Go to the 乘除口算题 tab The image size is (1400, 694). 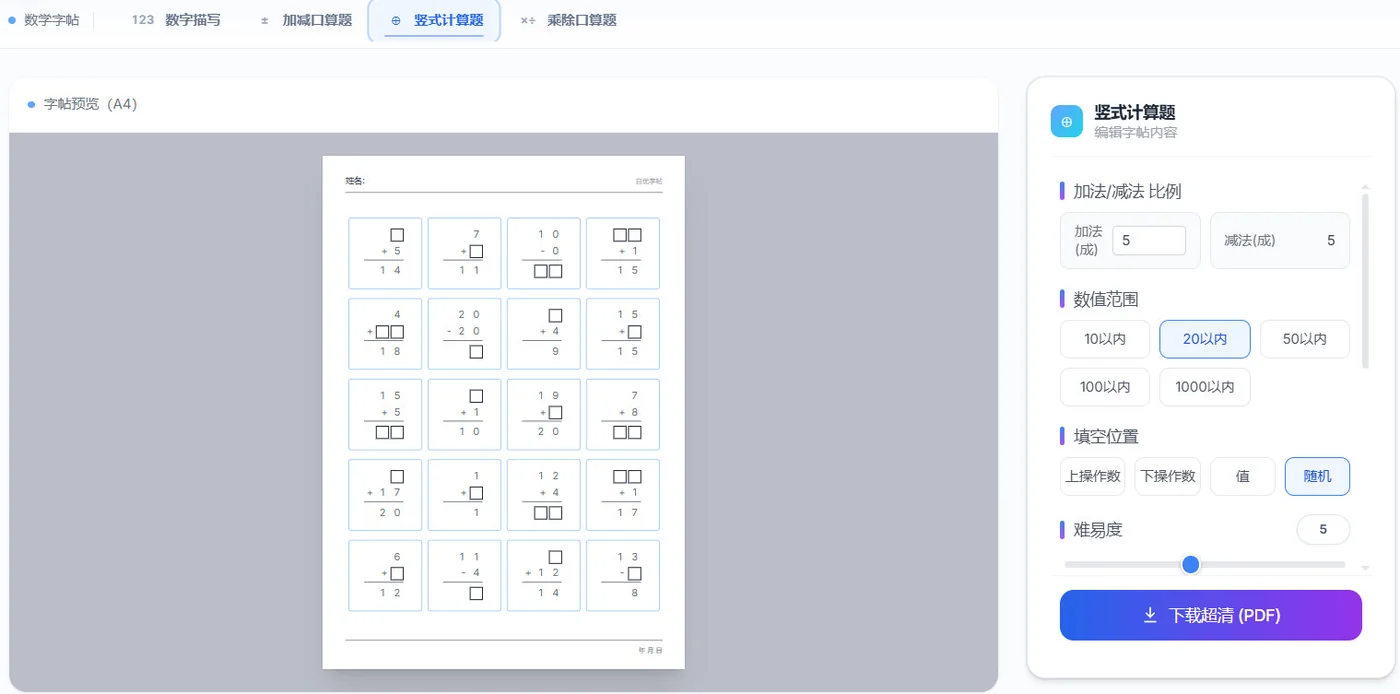click(568, 20)
